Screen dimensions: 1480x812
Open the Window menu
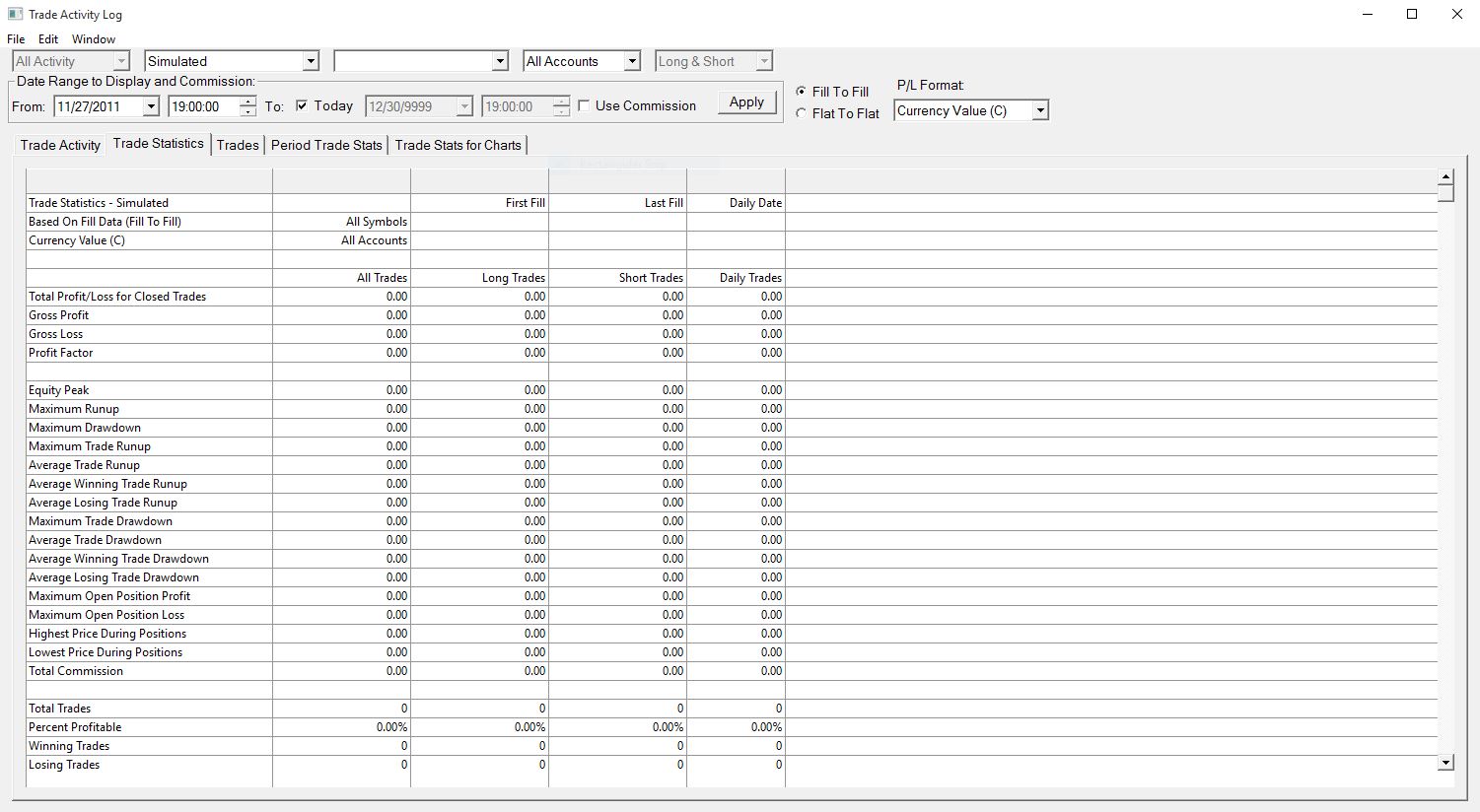(x=94, y=39)
